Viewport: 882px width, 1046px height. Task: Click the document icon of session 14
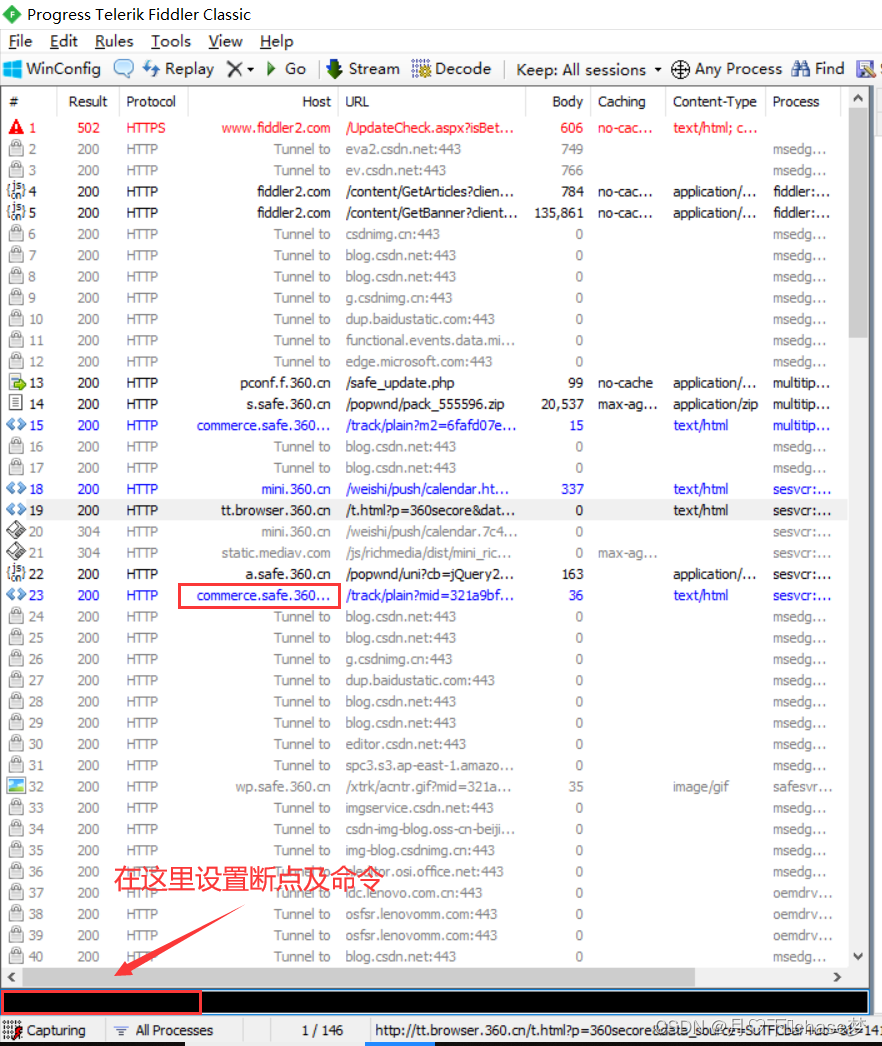point(16,403)
